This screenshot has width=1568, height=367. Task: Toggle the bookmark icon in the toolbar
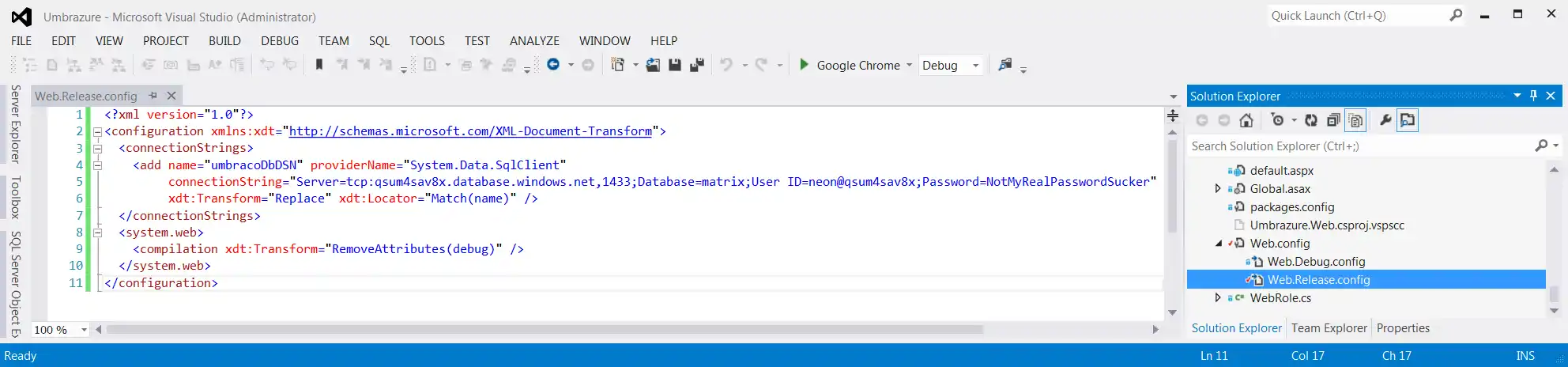click(x=319, y=65)
